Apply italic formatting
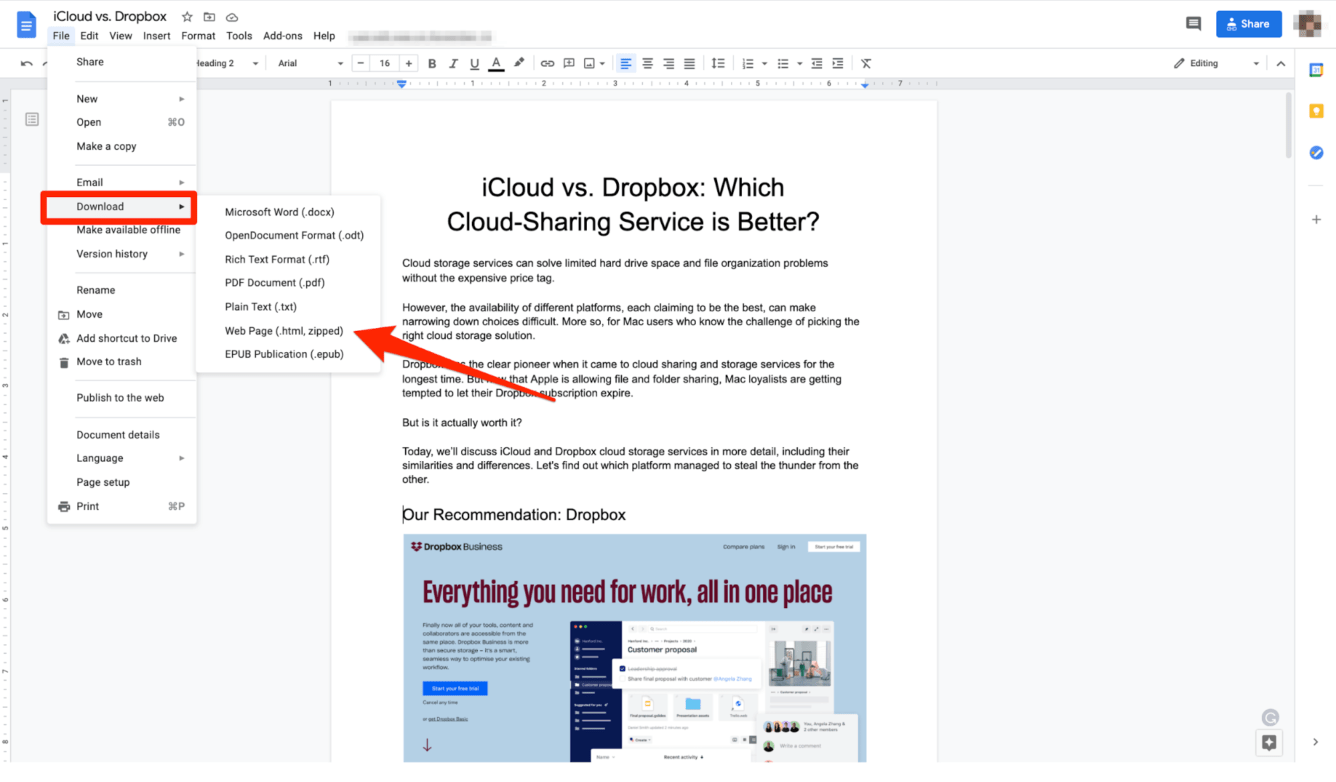Screen dimensions: 1336x782 pyautogui.click(x=453, y=63)
